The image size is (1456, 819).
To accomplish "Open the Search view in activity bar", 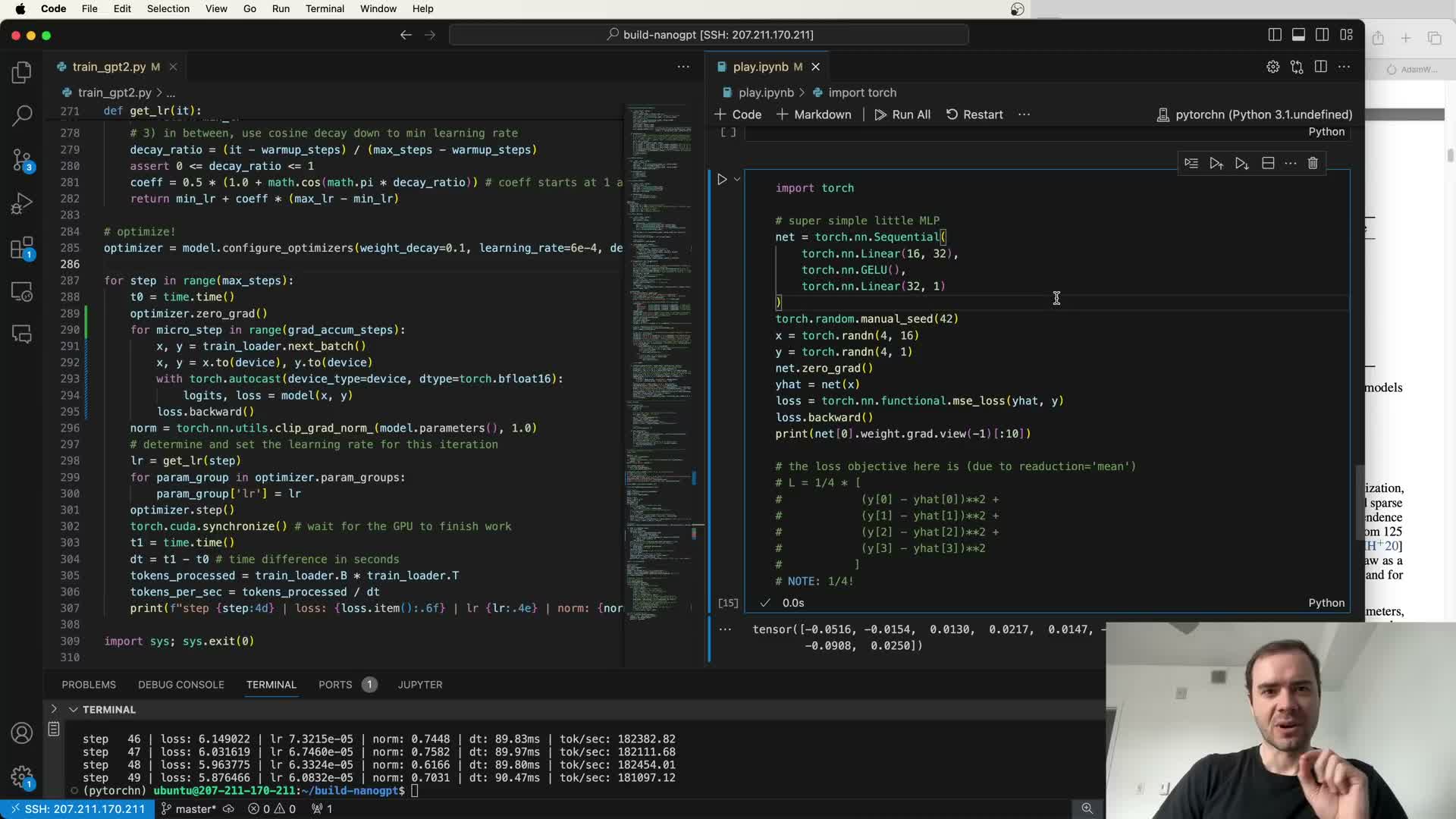I will tap(22, 115).
